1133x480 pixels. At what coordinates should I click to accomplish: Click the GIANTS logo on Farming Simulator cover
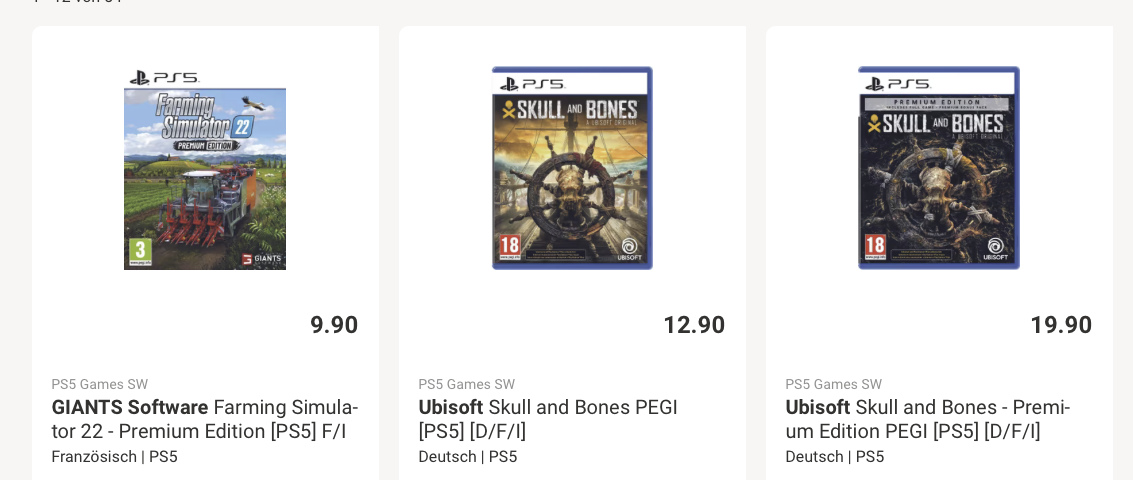pyautogui.click(x=262, y=259)
